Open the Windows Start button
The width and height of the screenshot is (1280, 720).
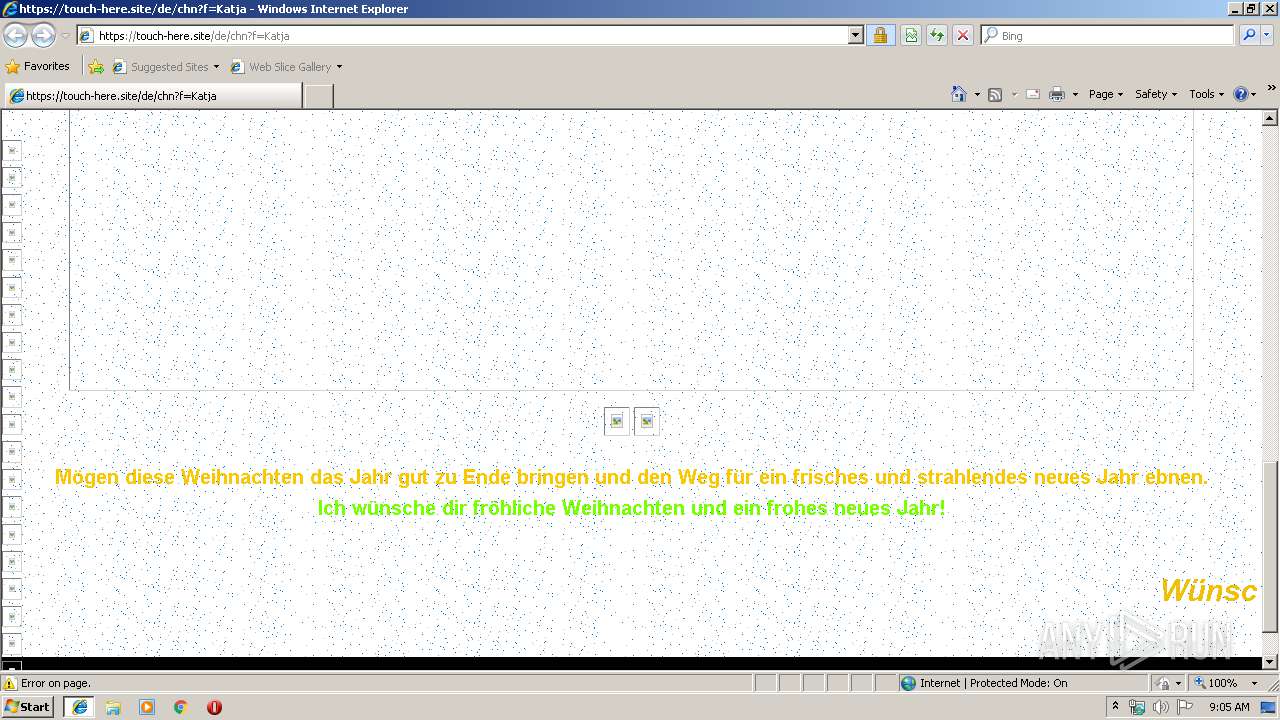(28, 706)
